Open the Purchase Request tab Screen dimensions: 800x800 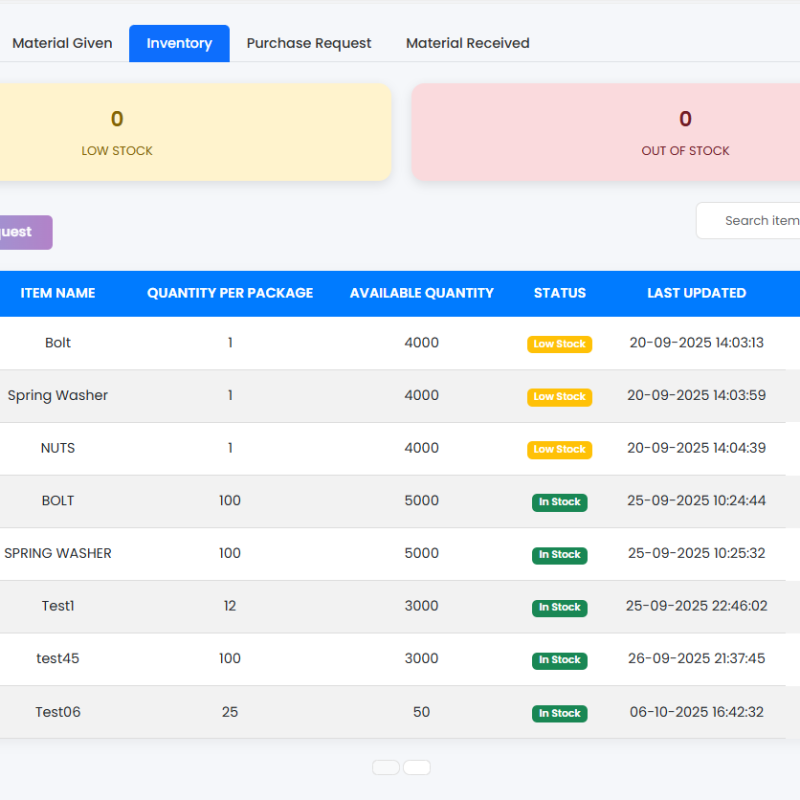tap(309, 43)
